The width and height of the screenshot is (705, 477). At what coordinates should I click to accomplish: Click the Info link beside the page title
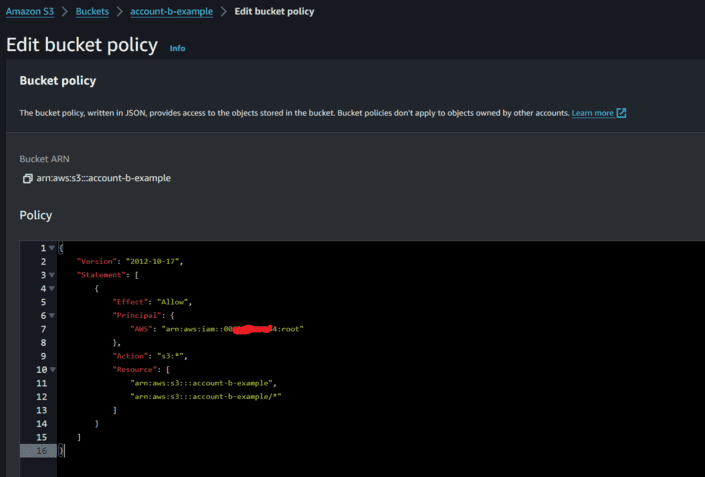177,48
